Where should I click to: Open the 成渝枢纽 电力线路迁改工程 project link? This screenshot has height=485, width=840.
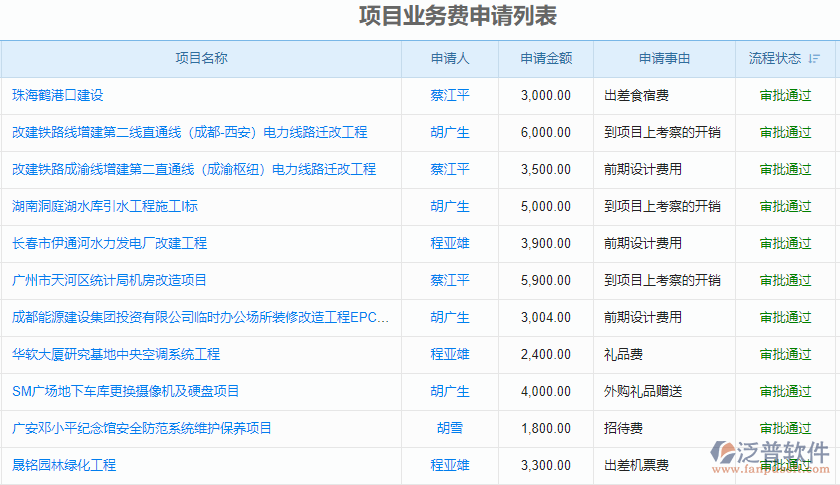(x=194, y=169)
